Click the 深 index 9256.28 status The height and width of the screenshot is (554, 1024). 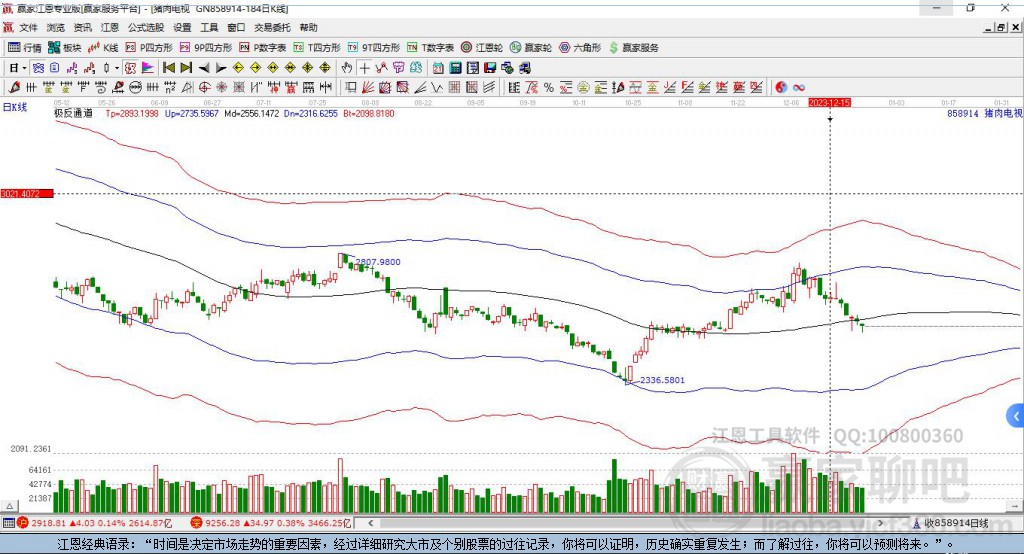[x=272, y=523]
